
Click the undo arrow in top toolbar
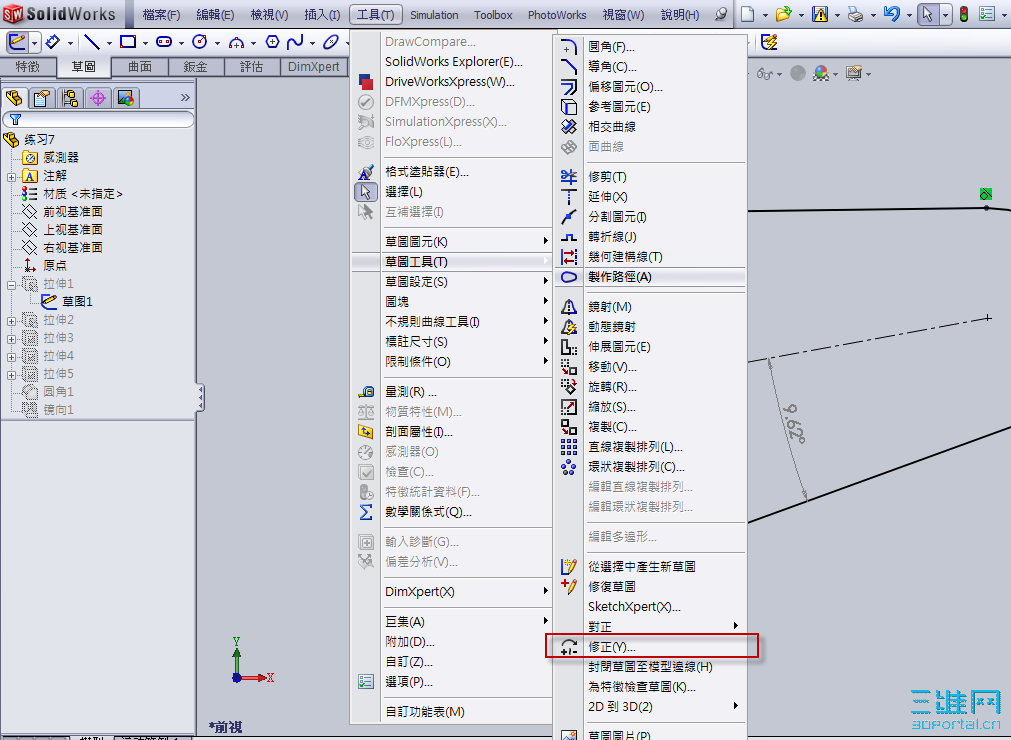click(x=892, y=14)
